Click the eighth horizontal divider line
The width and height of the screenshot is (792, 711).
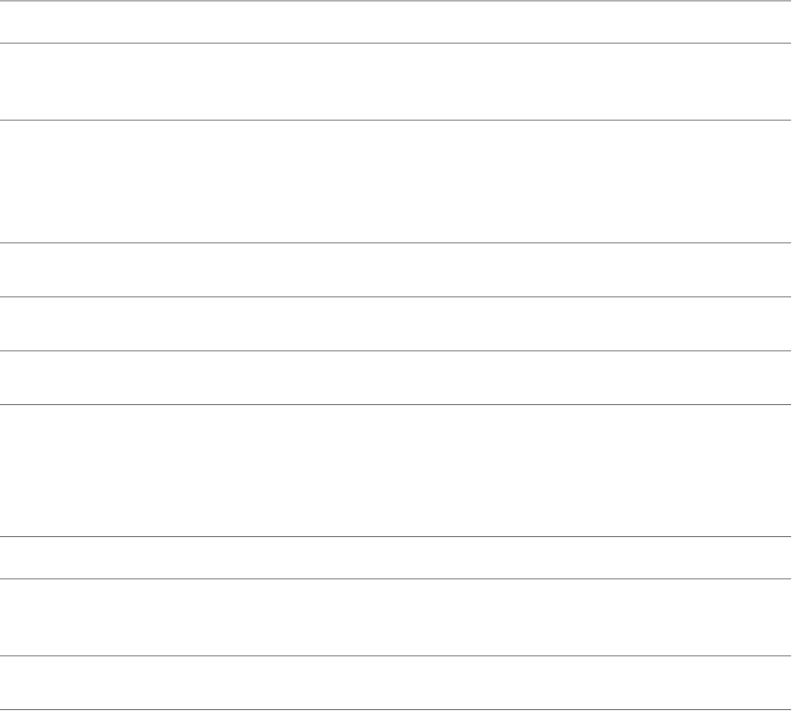coord(396,537)
